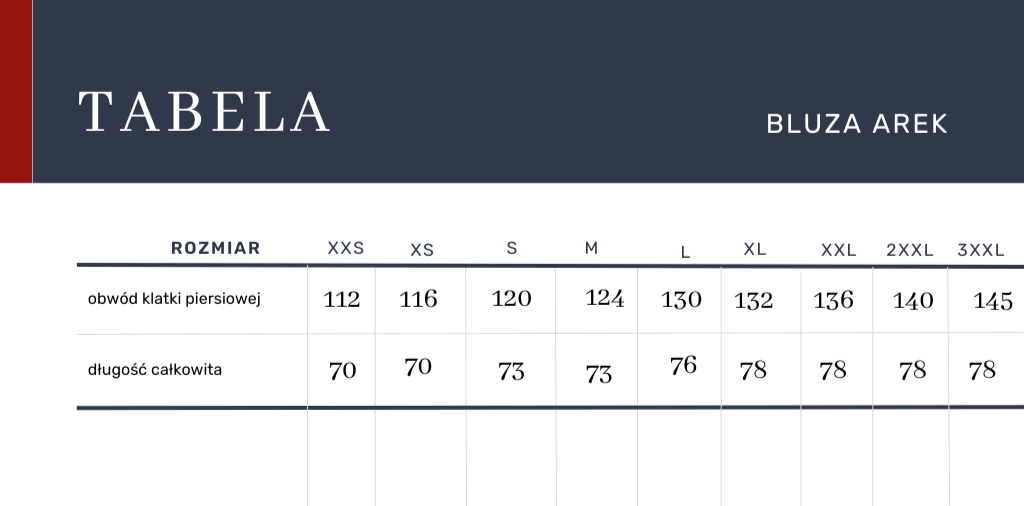Click length value 76 for size L

pyautogui.click(x=683, y=366)
